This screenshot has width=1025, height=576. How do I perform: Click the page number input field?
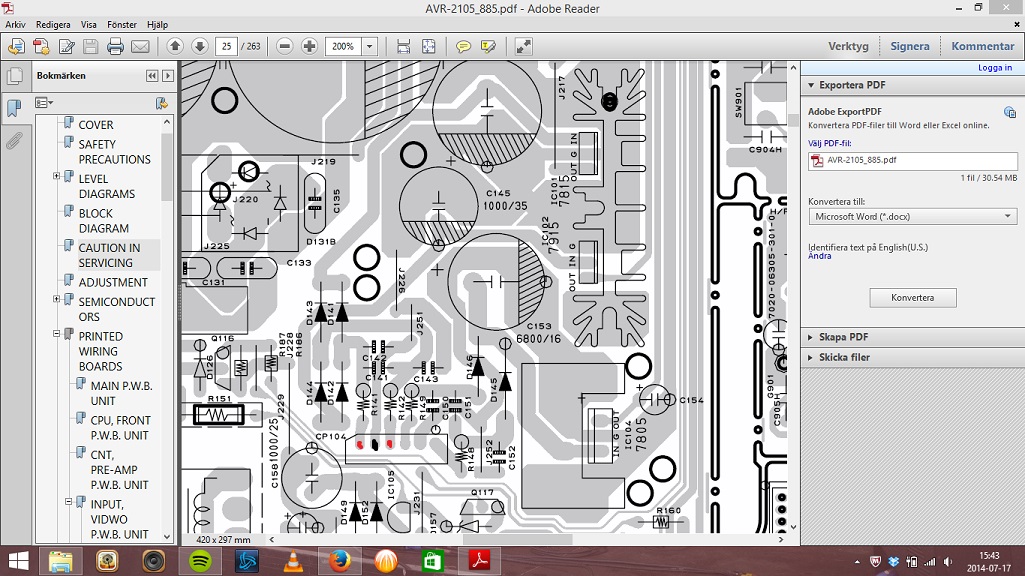click(227, 46)
